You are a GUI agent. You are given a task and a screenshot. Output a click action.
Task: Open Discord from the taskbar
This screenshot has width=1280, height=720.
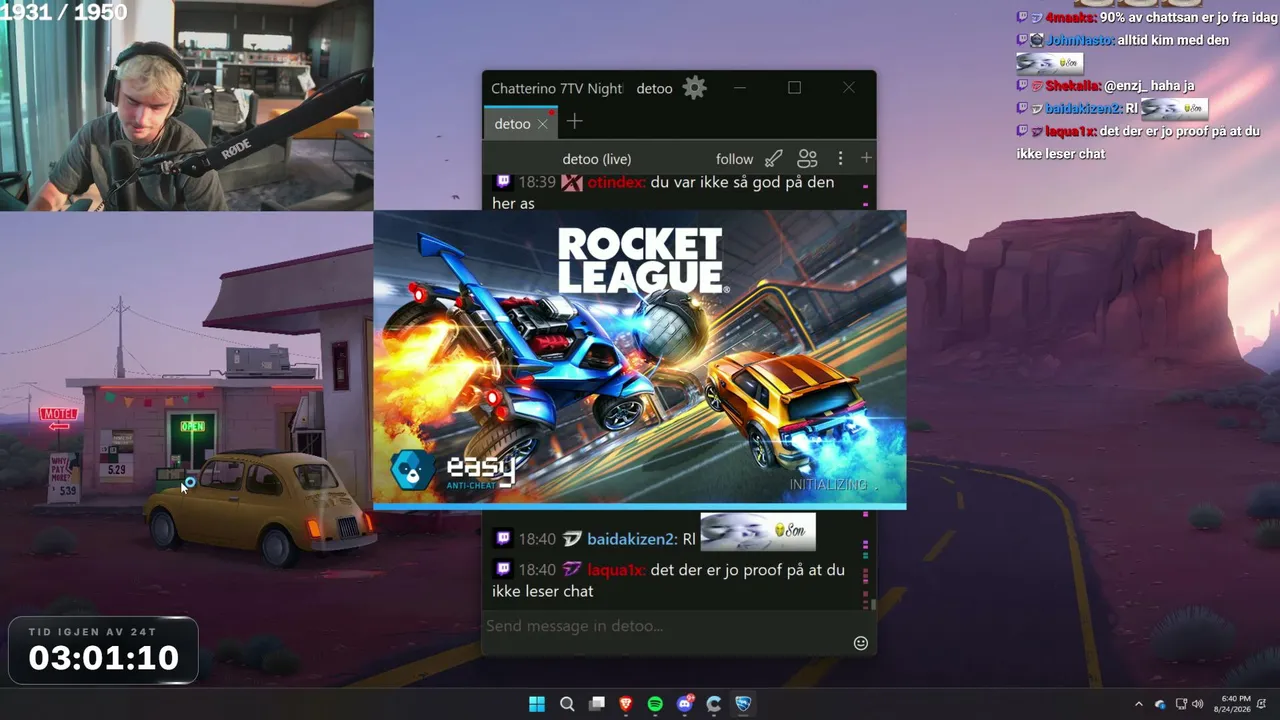tap(685, 704)
